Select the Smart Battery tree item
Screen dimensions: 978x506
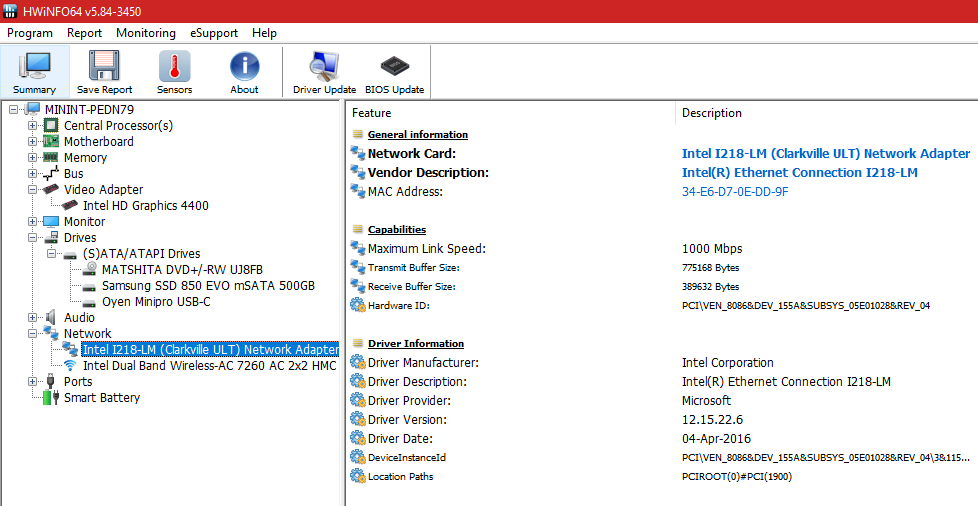click(102, 397)
